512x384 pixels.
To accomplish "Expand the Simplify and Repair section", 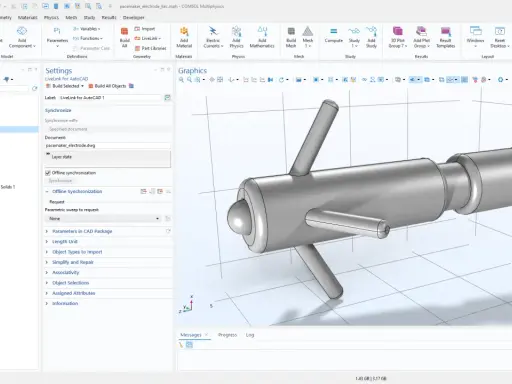I will [x=73, y=262].
